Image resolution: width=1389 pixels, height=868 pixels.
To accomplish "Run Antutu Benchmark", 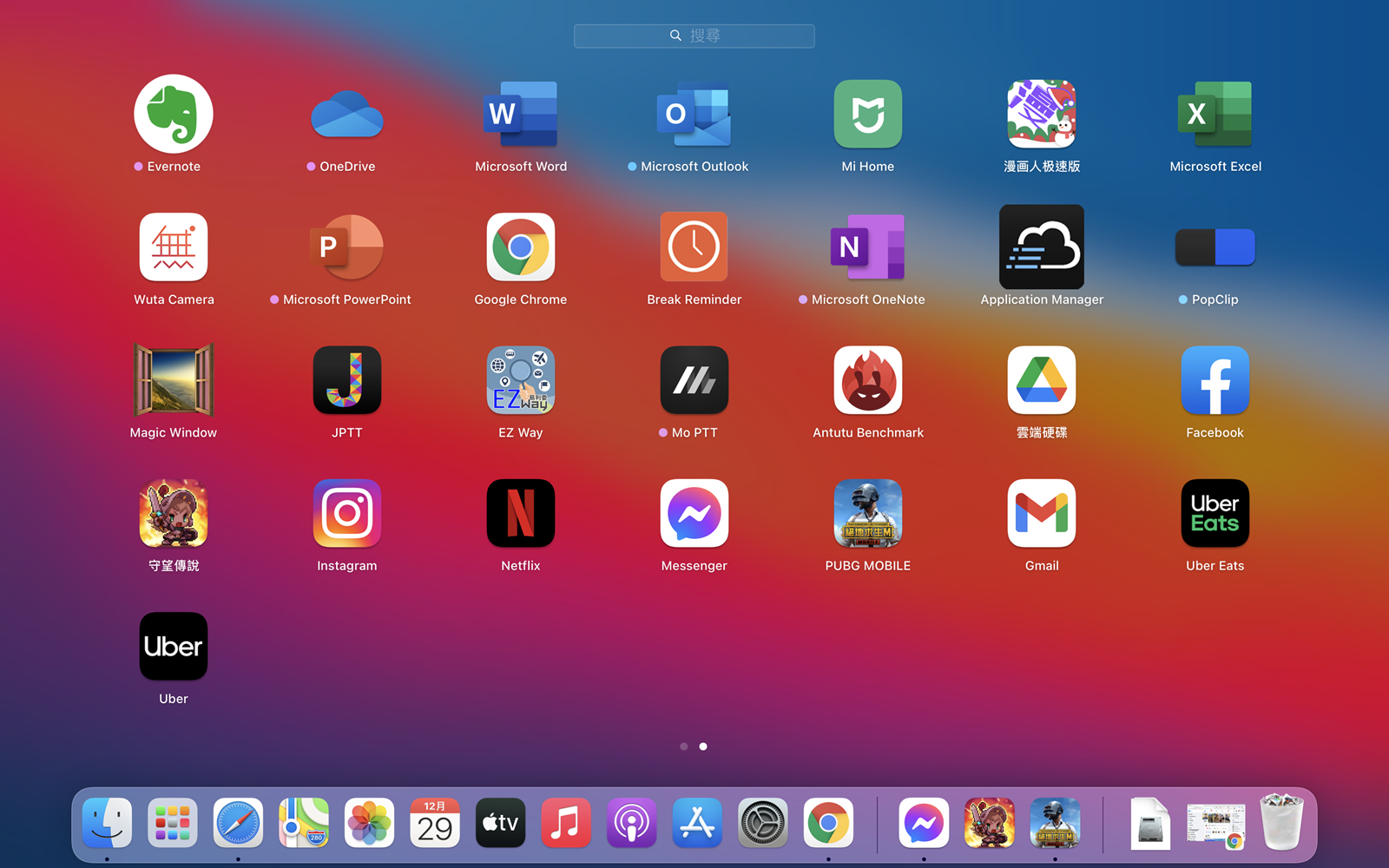I will pyautogui.click(x=867, y=380).
